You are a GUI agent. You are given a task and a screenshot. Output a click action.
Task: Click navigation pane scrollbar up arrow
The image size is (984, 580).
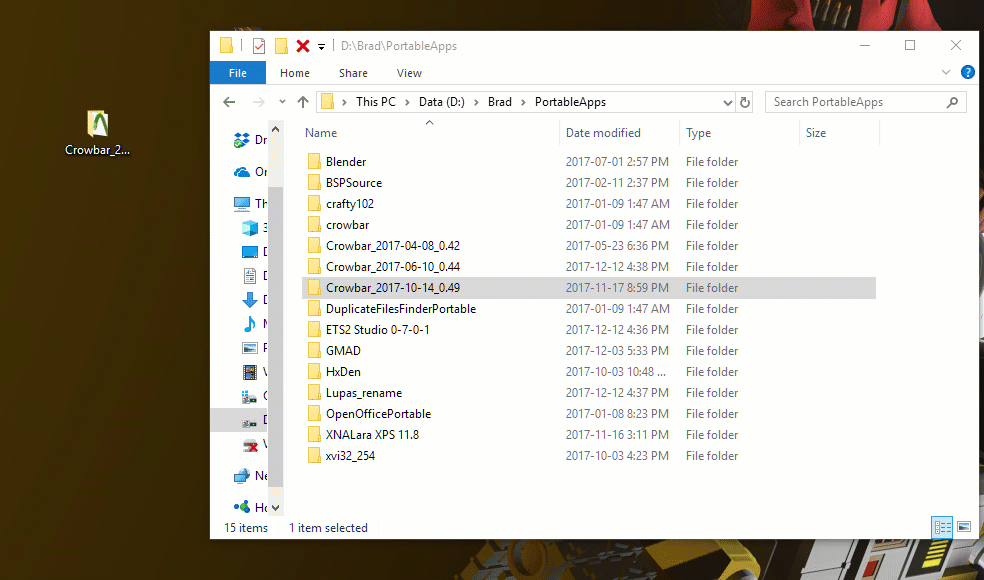click(x=275, y=129)
